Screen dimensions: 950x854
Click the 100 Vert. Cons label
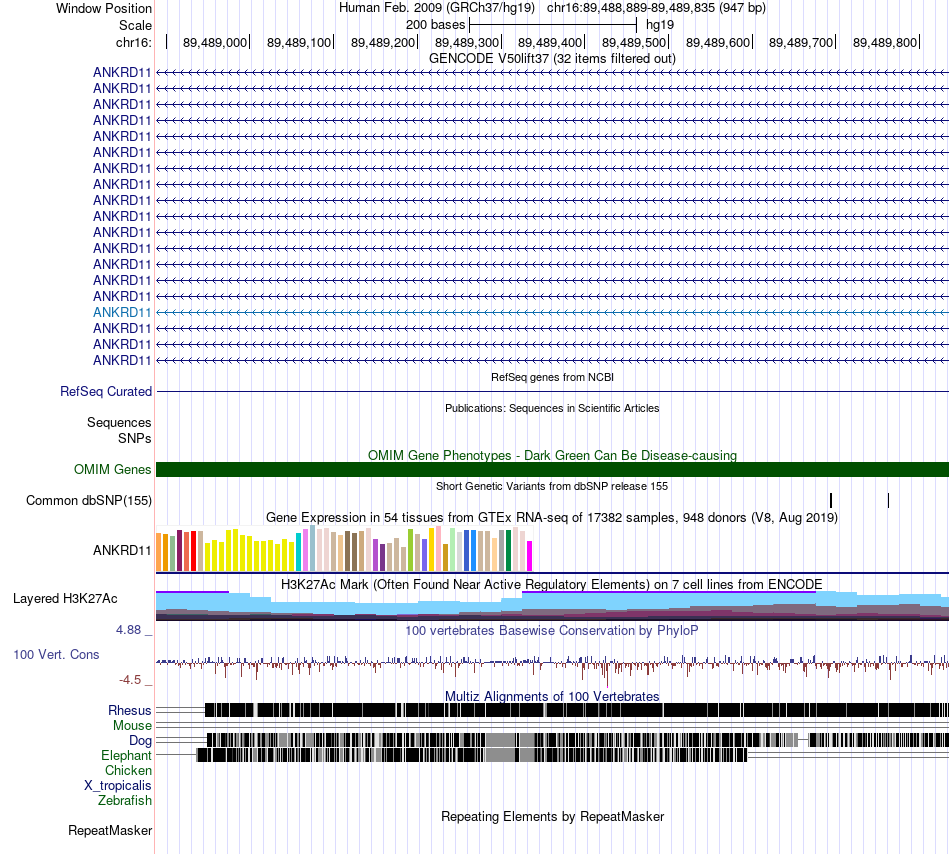click(56, 655)
